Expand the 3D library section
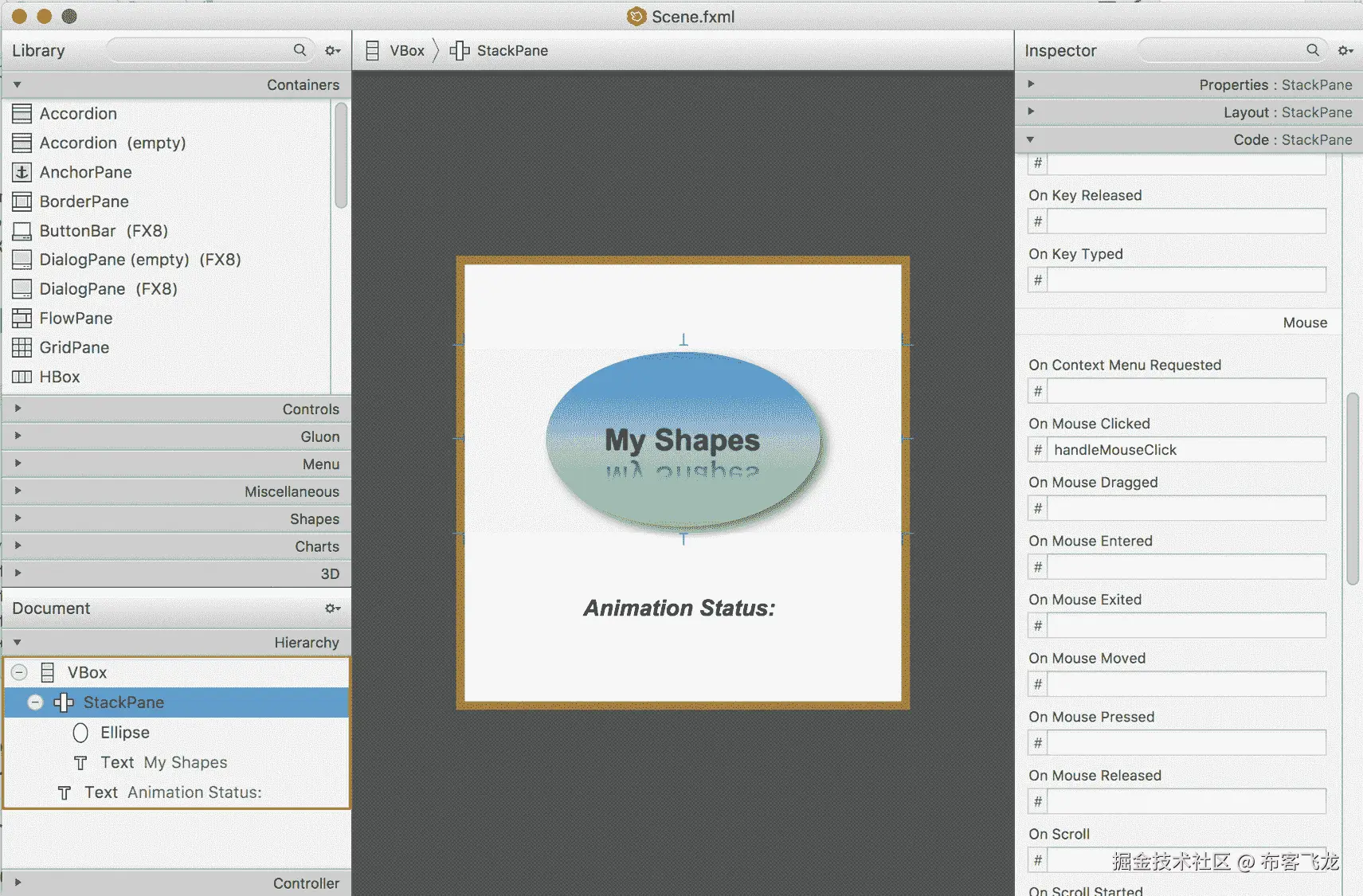The height and width of the screenshot is (896, 1363). 18,573
